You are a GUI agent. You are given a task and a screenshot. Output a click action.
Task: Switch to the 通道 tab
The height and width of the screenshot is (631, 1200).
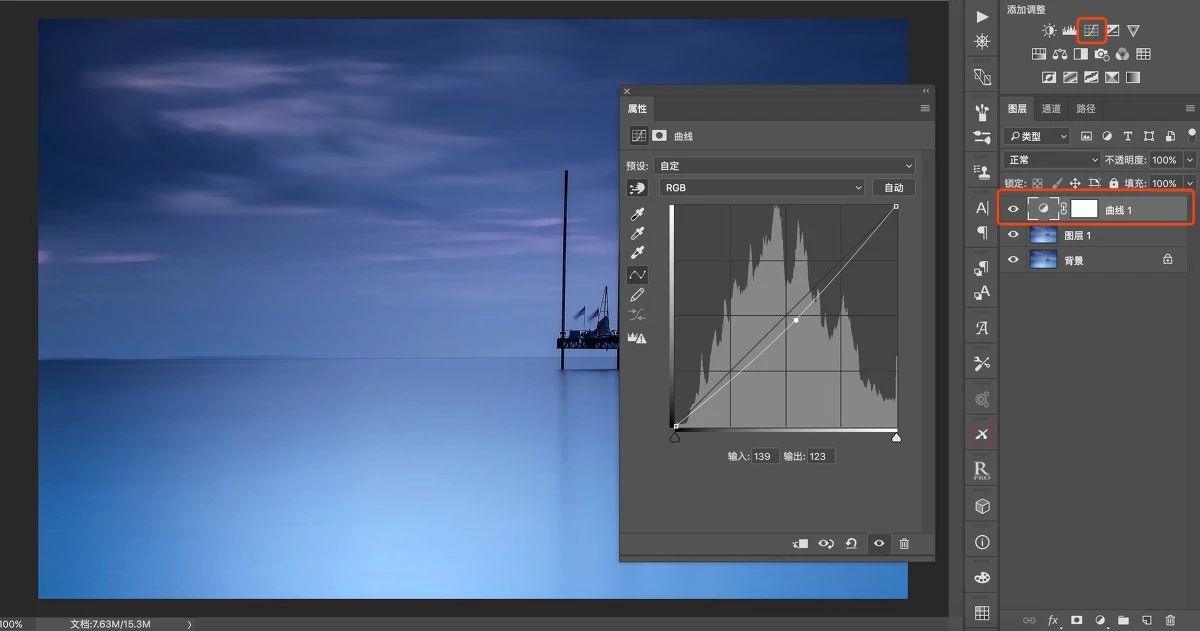(x=1051, y=109)
